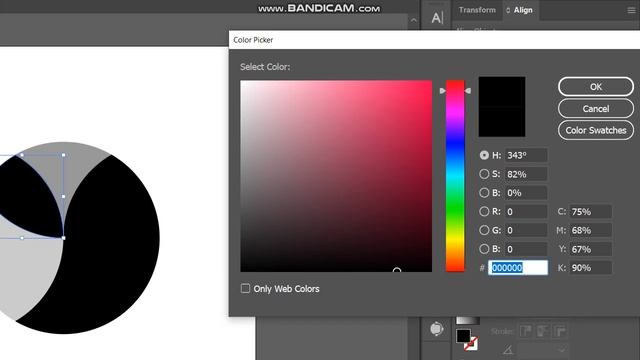Click the blue B value field
640x360 pixels.
[x=526, y=249]
